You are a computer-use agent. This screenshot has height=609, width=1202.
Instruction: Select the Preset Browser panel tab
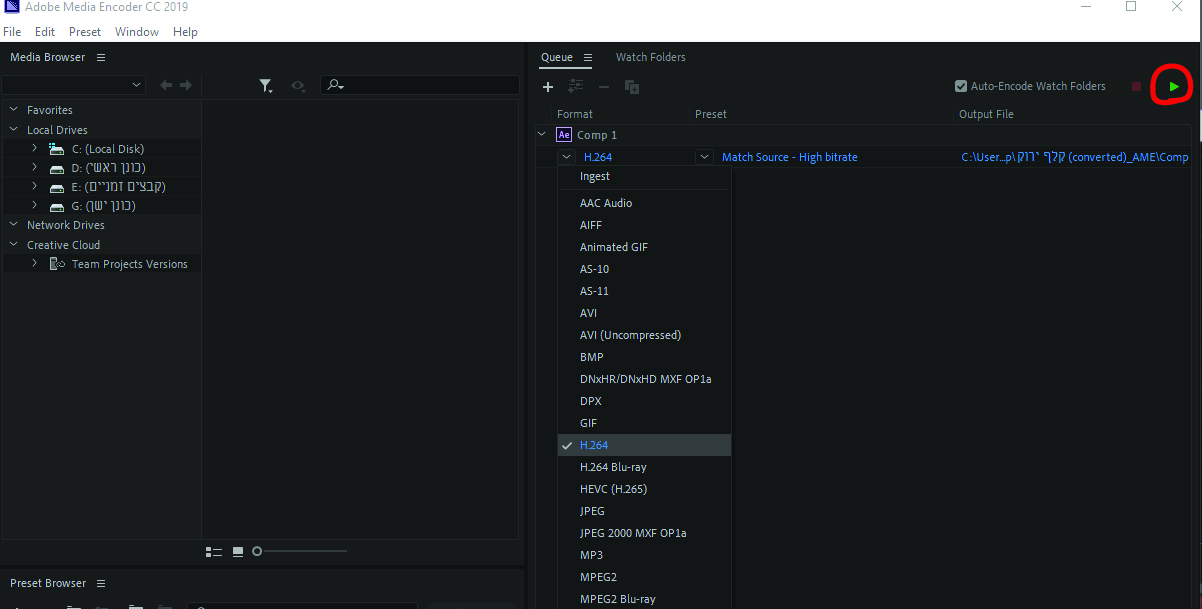48,583
